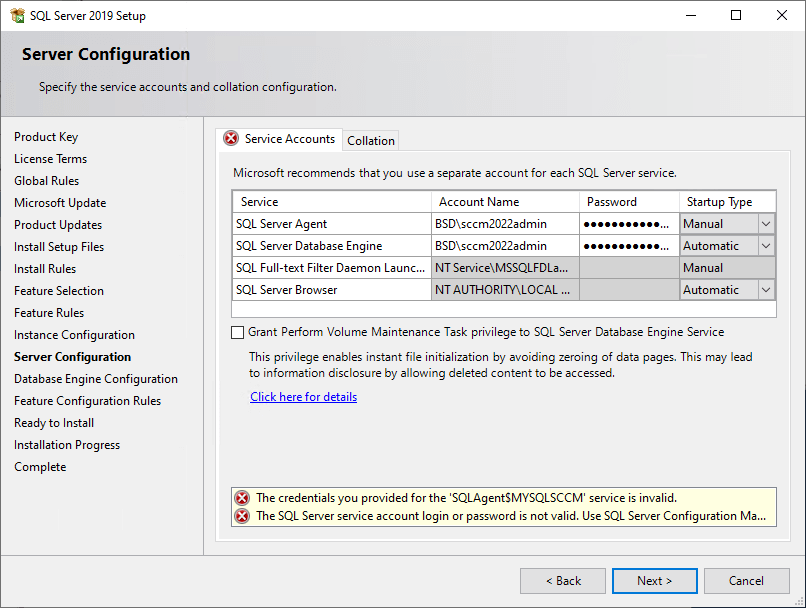
Task: Click the Startup Type column header
Action: click(x=727, y=202)
